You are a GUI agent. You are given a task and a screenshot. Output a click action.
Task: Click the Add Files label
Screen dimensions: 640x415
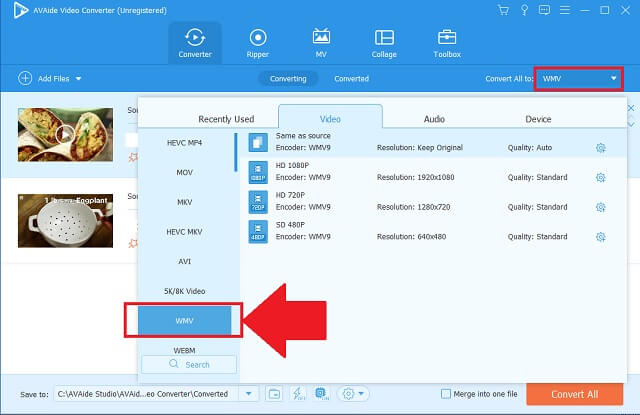[x=53, y=78]
